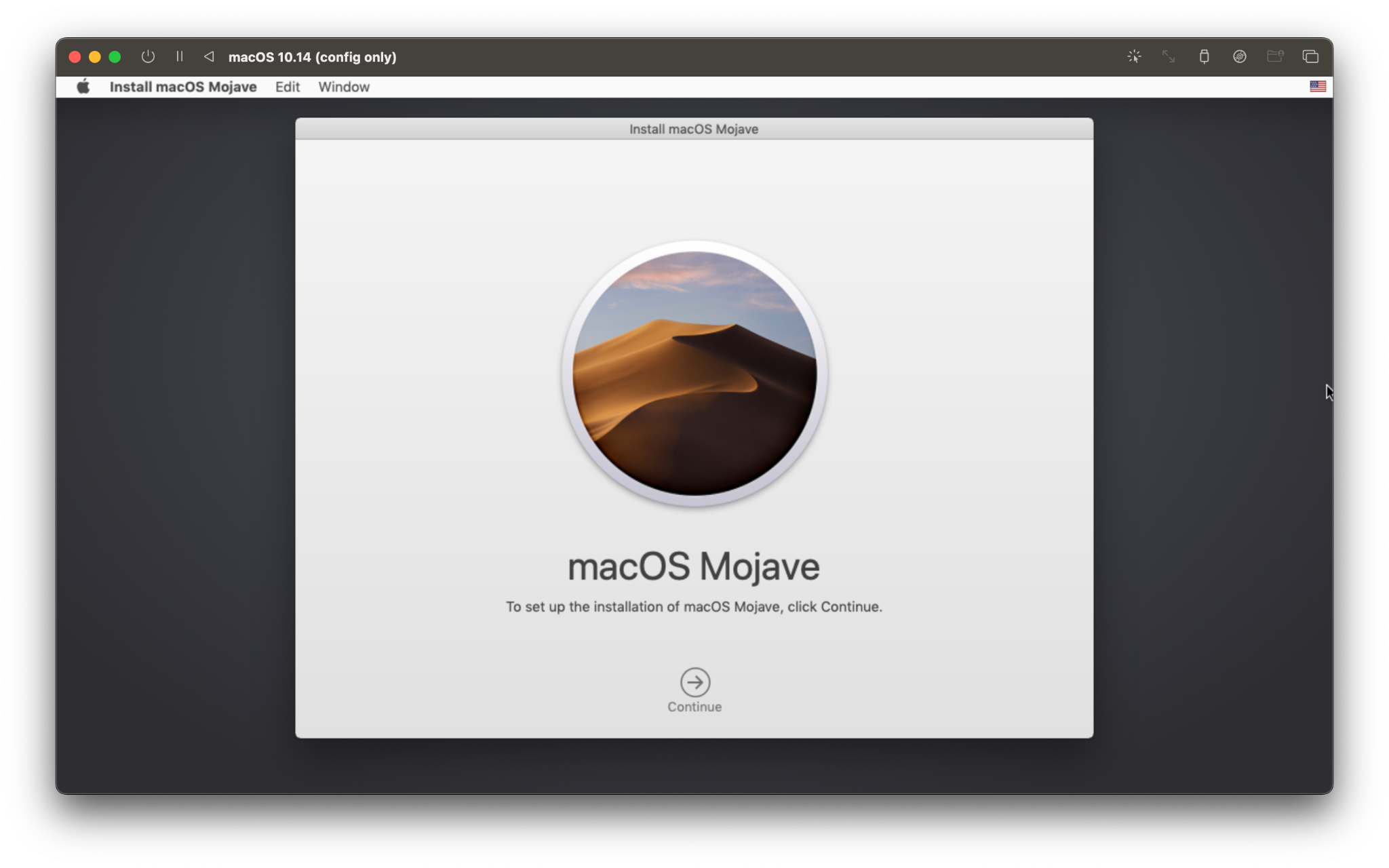This screenshot has width=1389, height=868.
Task: Open the Window menu
Action: point(344,87)
